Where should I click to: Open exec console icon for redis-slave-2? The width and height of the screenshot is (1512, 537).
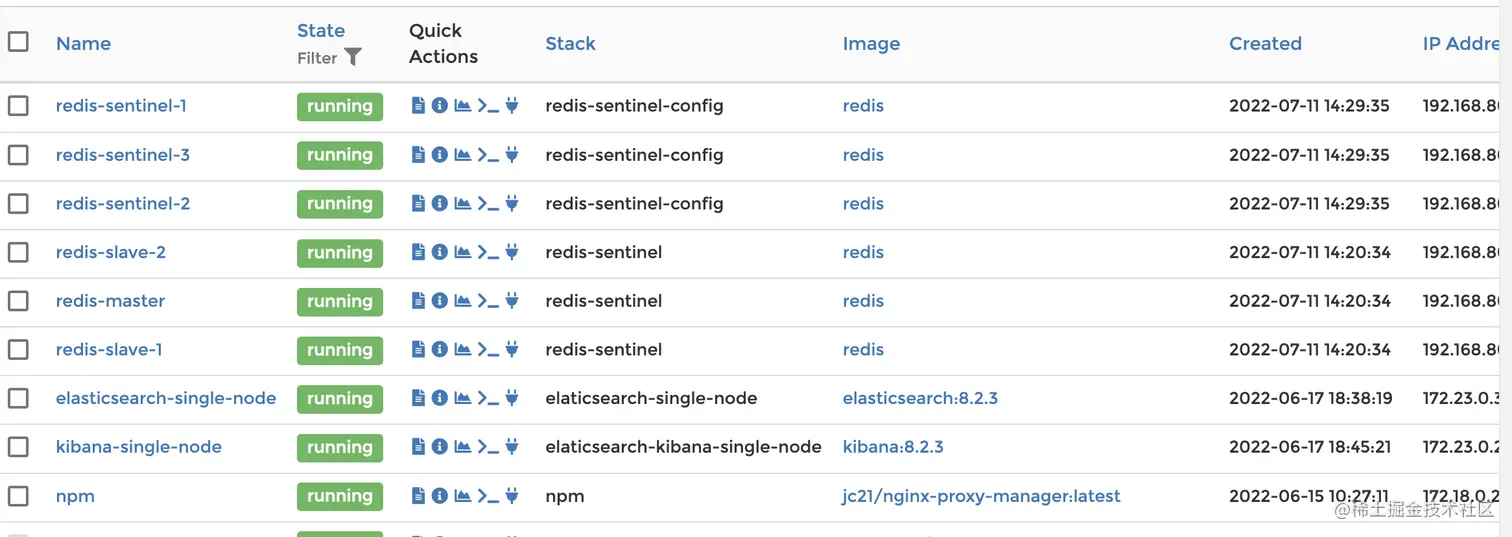[x=487, y=253]
